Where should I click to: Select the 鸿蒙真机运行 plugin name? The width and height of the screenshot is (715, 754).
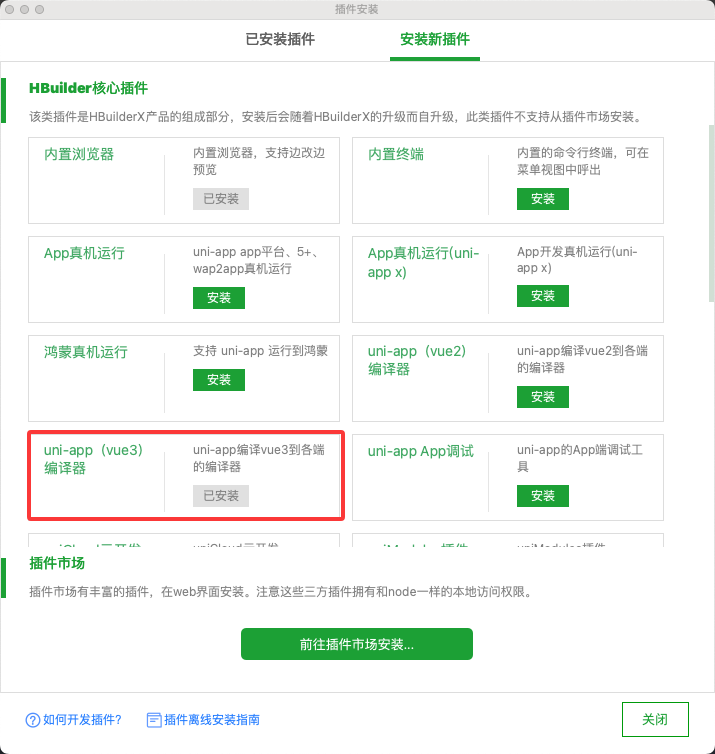coord(86,352)
